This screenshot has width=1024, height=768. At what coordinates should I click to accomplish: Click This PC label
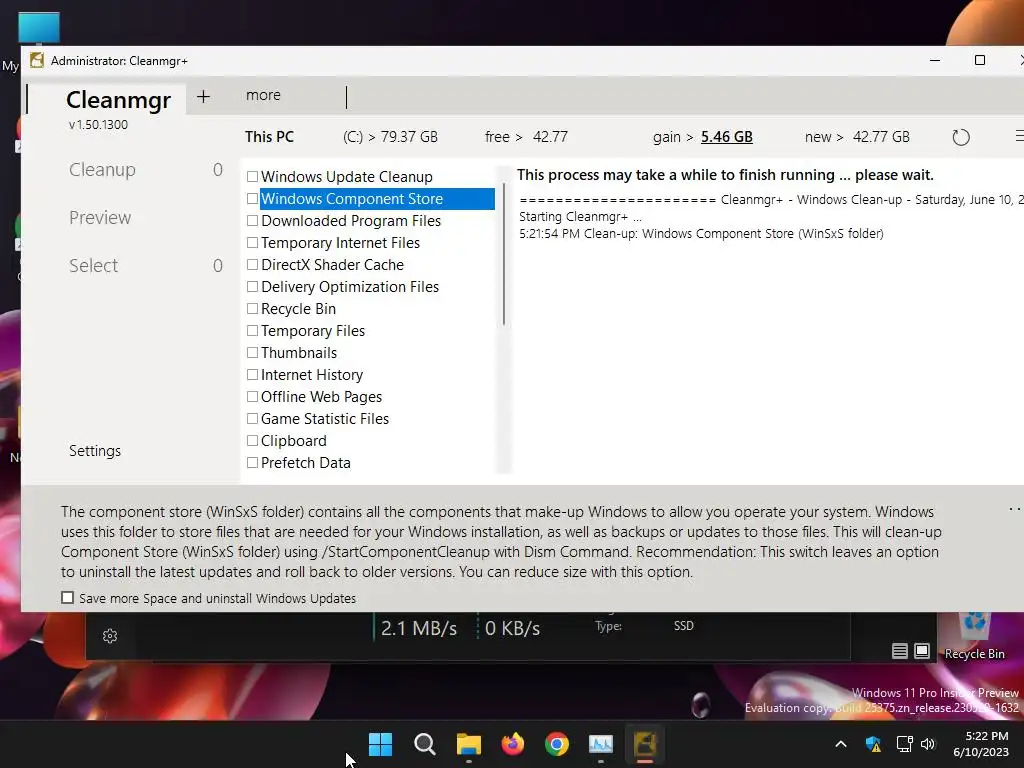(269, 137)
